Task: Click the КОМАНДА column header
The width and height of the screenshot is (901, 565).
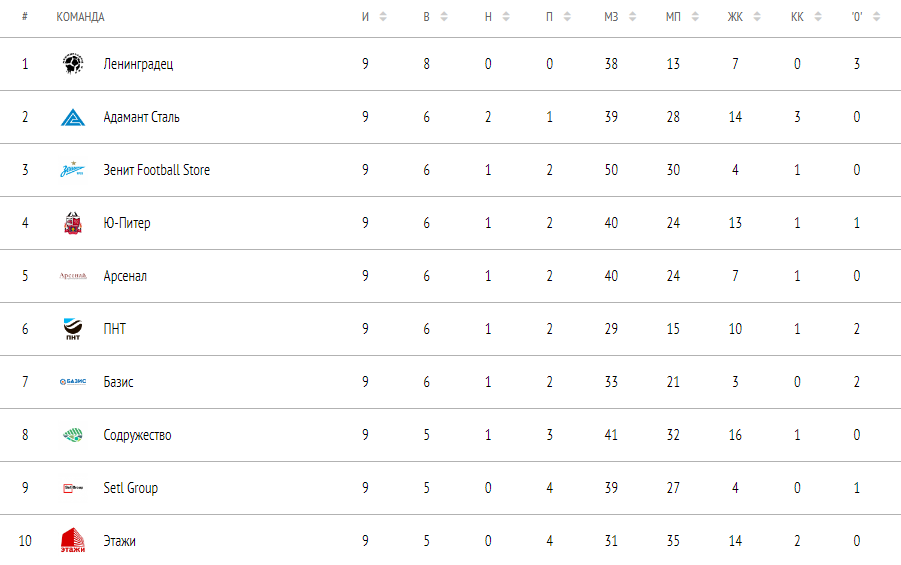Action: [x=80, y=17]
